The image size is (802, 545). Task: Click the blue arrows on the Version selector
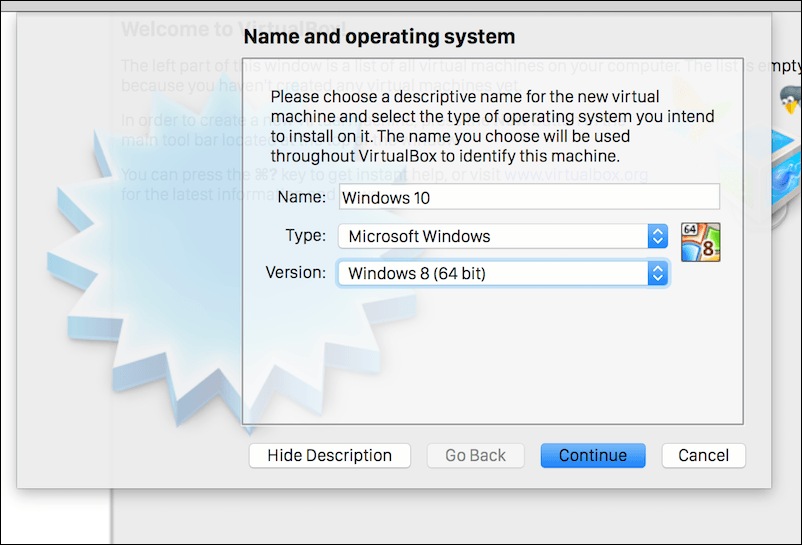pos(657,273)
